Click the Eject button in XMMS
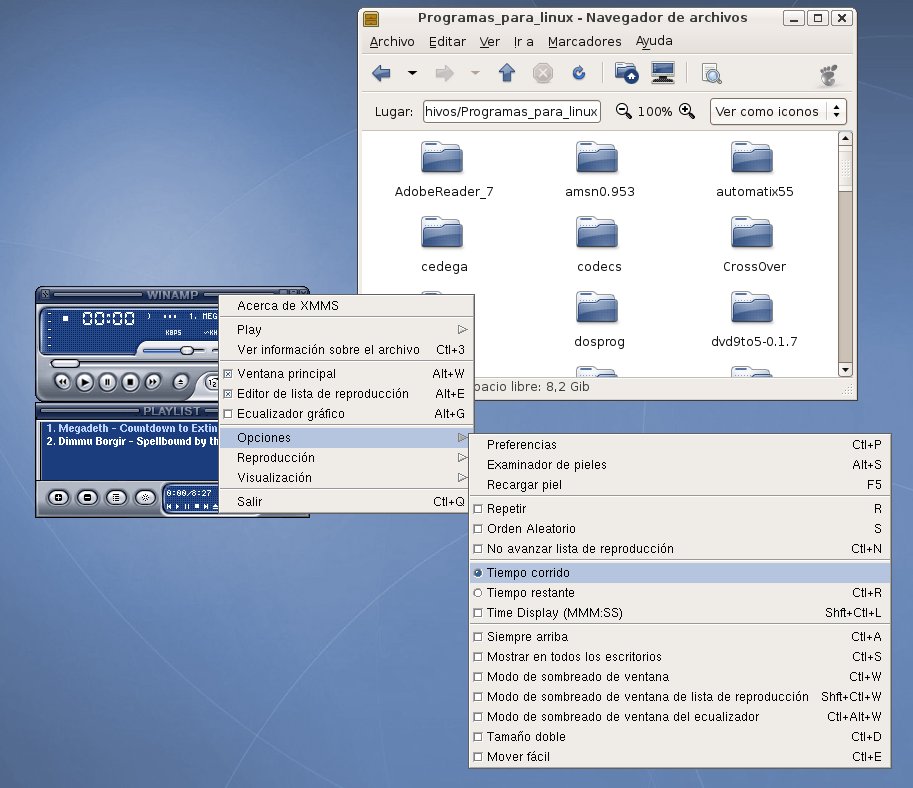This screenshot has width=913, height=788. pos(181,382)
